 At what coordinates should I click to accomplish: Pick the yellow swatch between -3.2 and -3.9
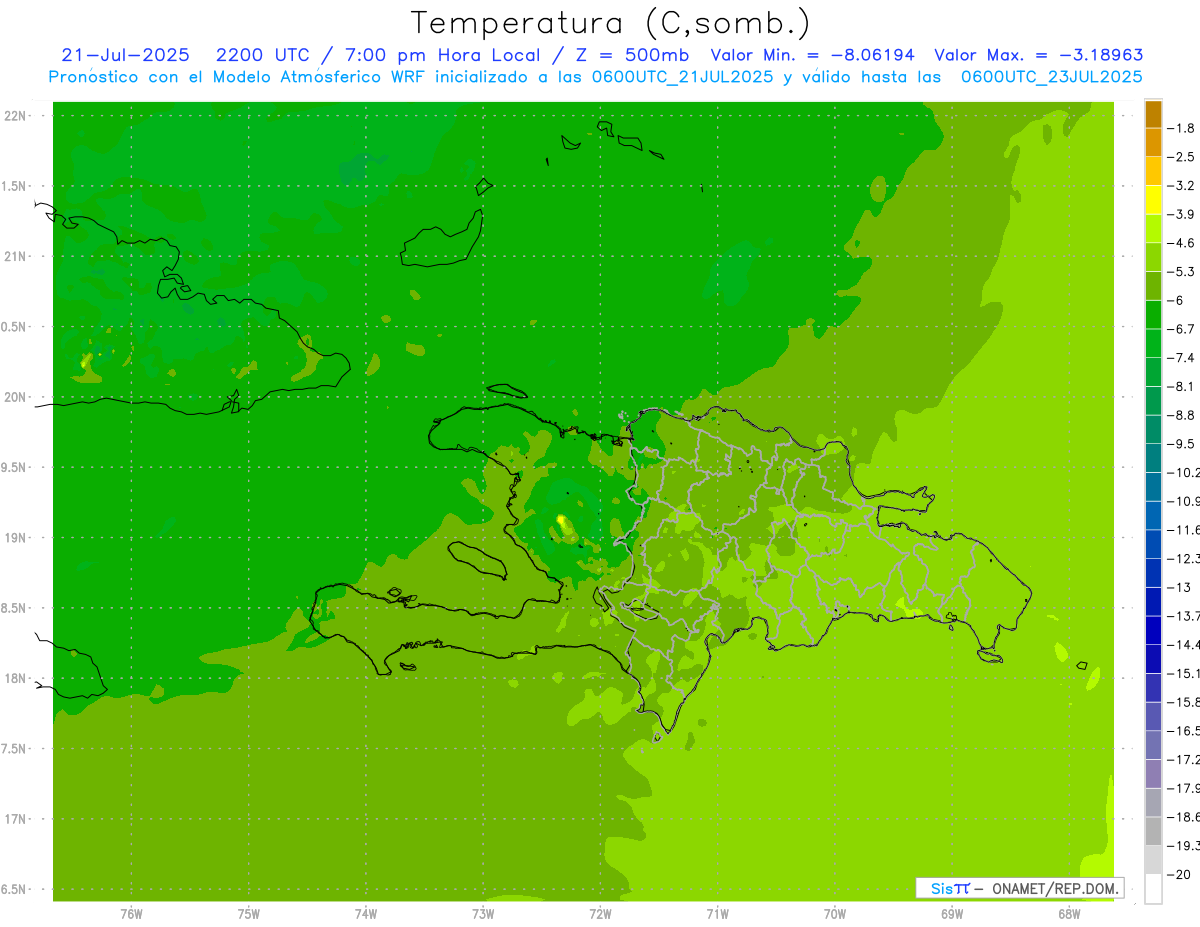point(1153,200)
